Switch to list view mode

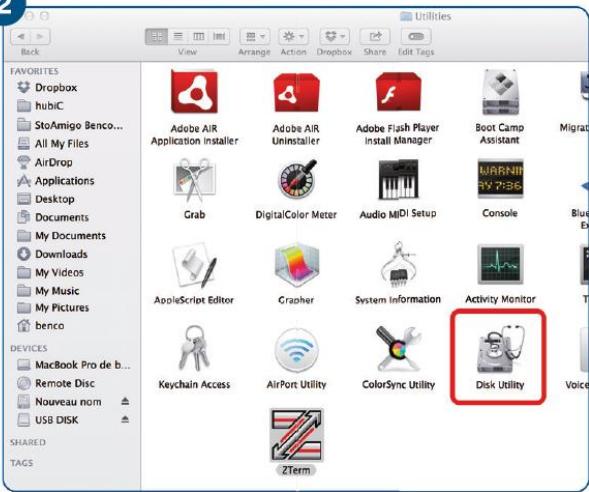[x=178, y=37]
